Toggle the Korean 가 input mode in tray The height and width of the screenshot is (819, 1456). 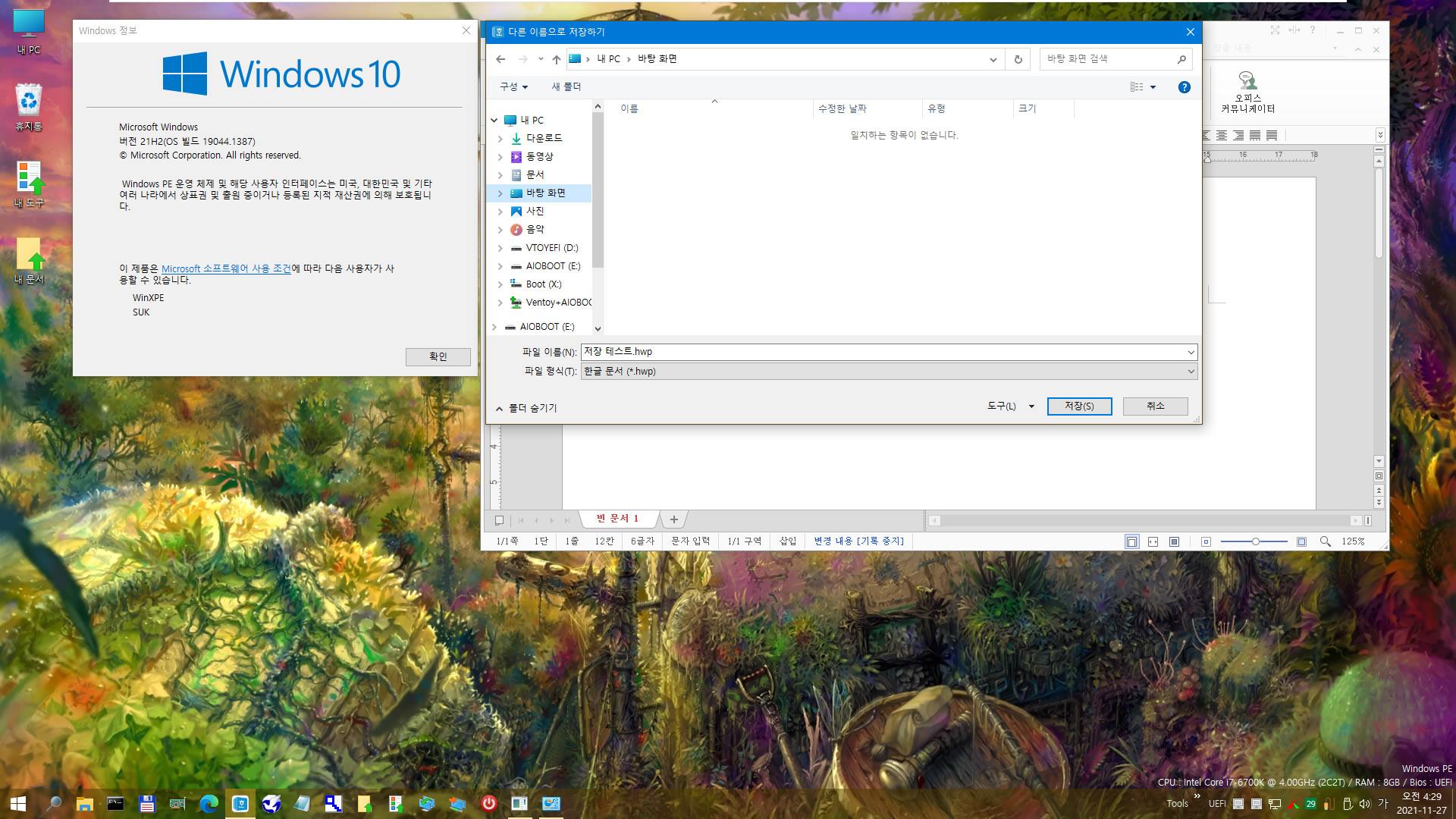[1382, 804]
